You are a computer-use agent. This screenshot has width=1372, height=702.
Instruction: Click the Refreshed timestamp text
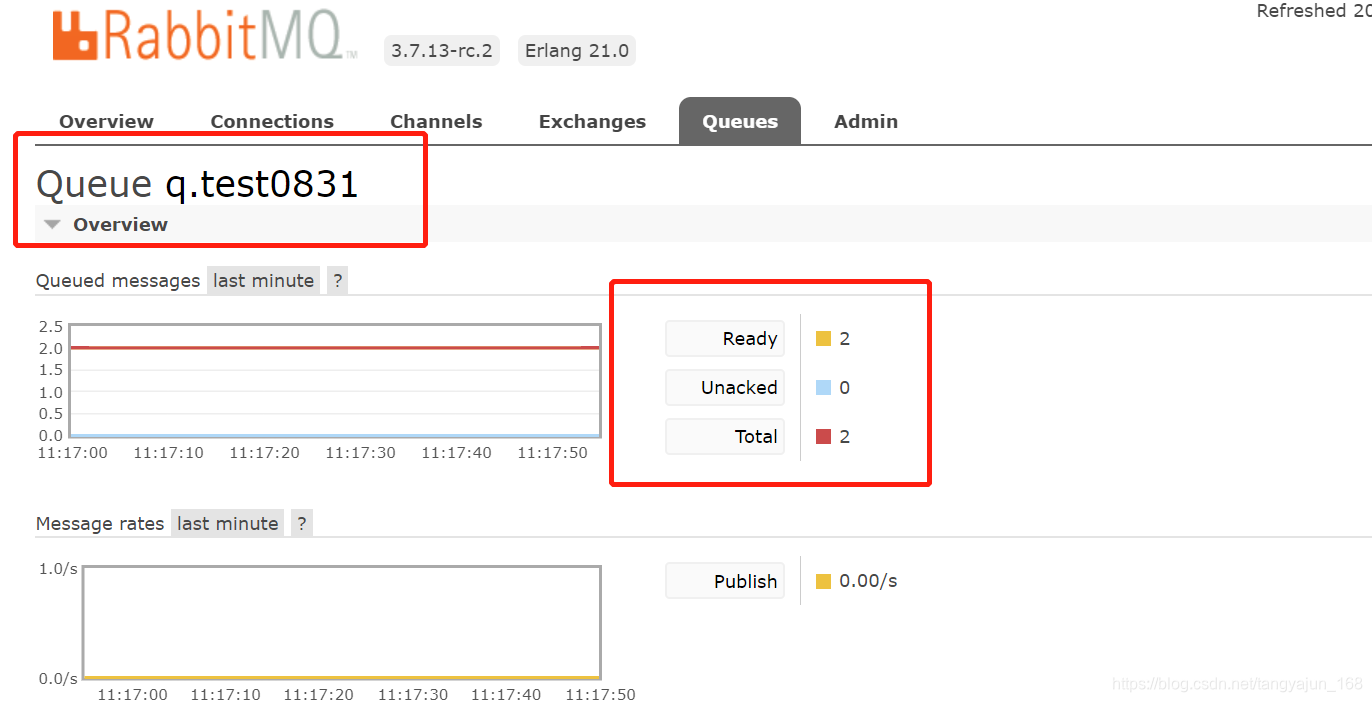(1314, 11)
